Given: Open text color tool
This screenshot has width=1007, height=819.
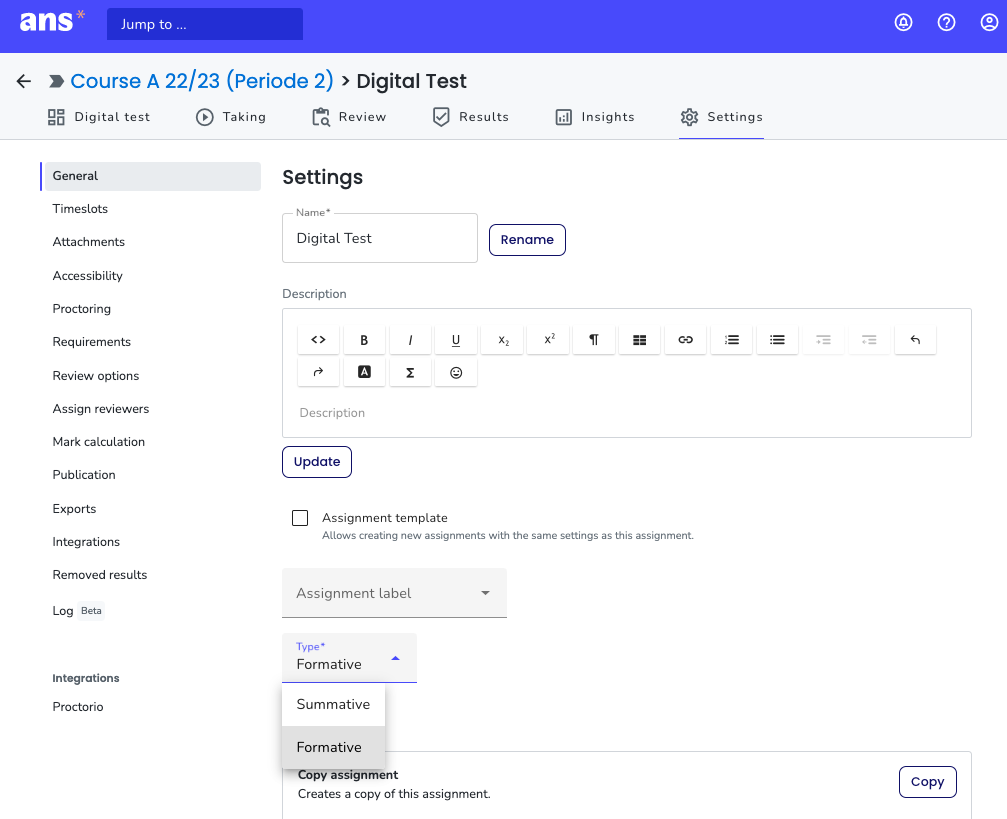Looking at the screenshot, I should (364, 373).
